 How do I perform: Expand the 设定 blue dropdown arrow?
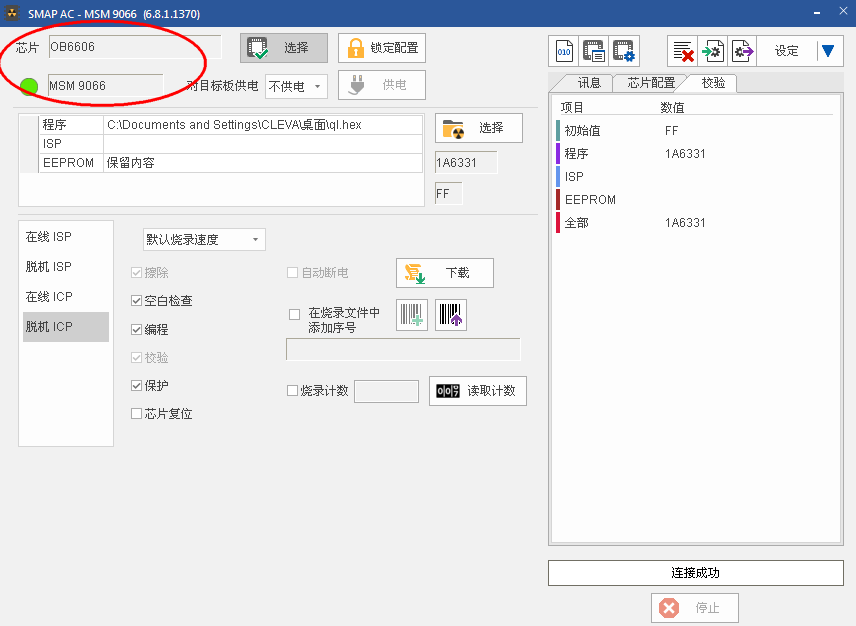tap(828, 51)
